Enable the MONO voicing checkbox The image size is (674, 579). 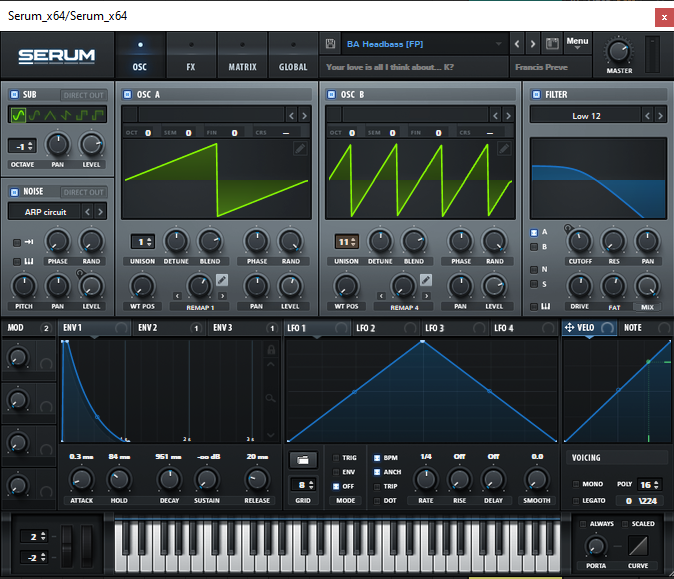coord(576,484)
